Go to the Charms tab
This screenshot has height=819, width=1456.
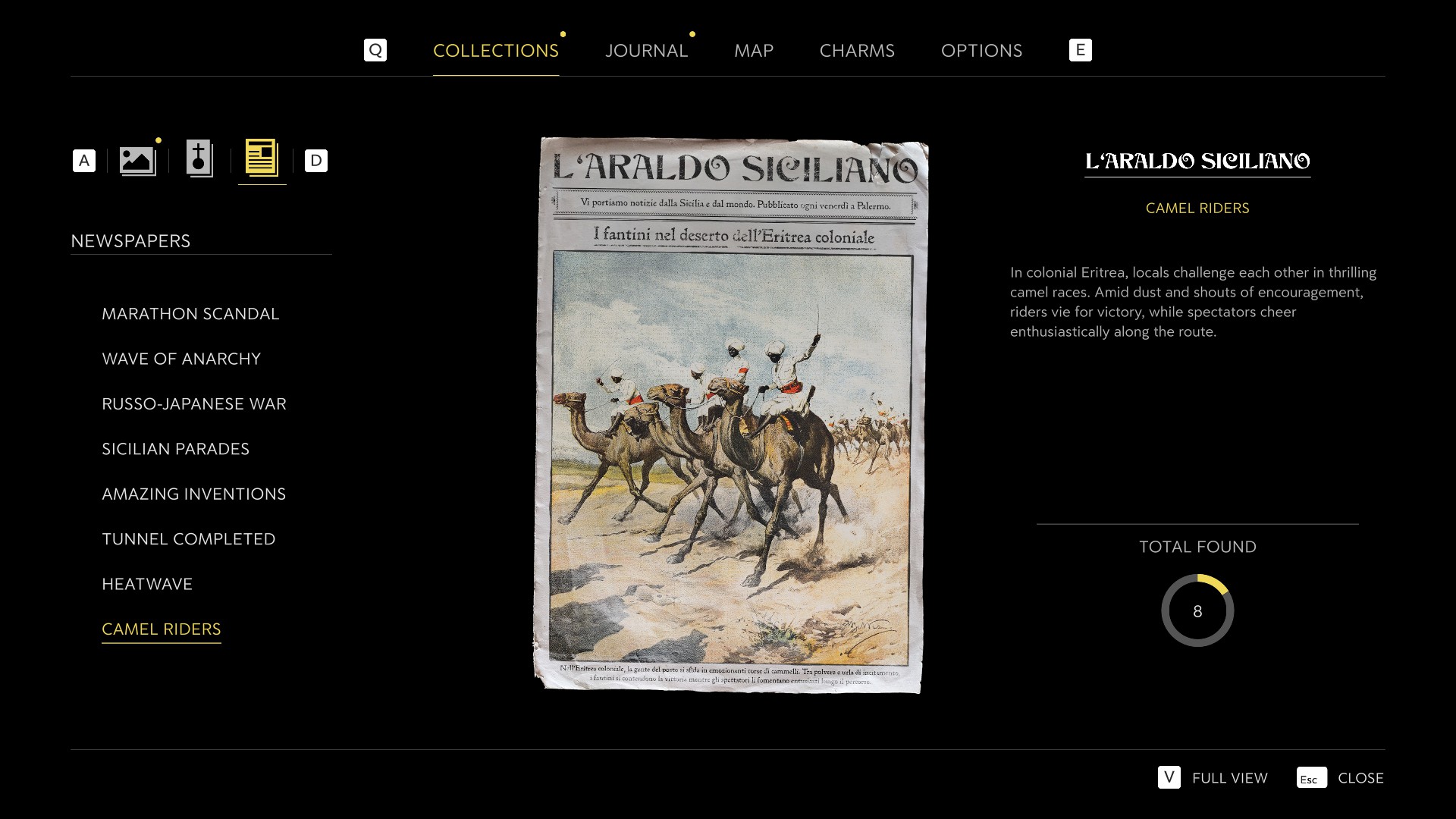[x=857, y=51]
